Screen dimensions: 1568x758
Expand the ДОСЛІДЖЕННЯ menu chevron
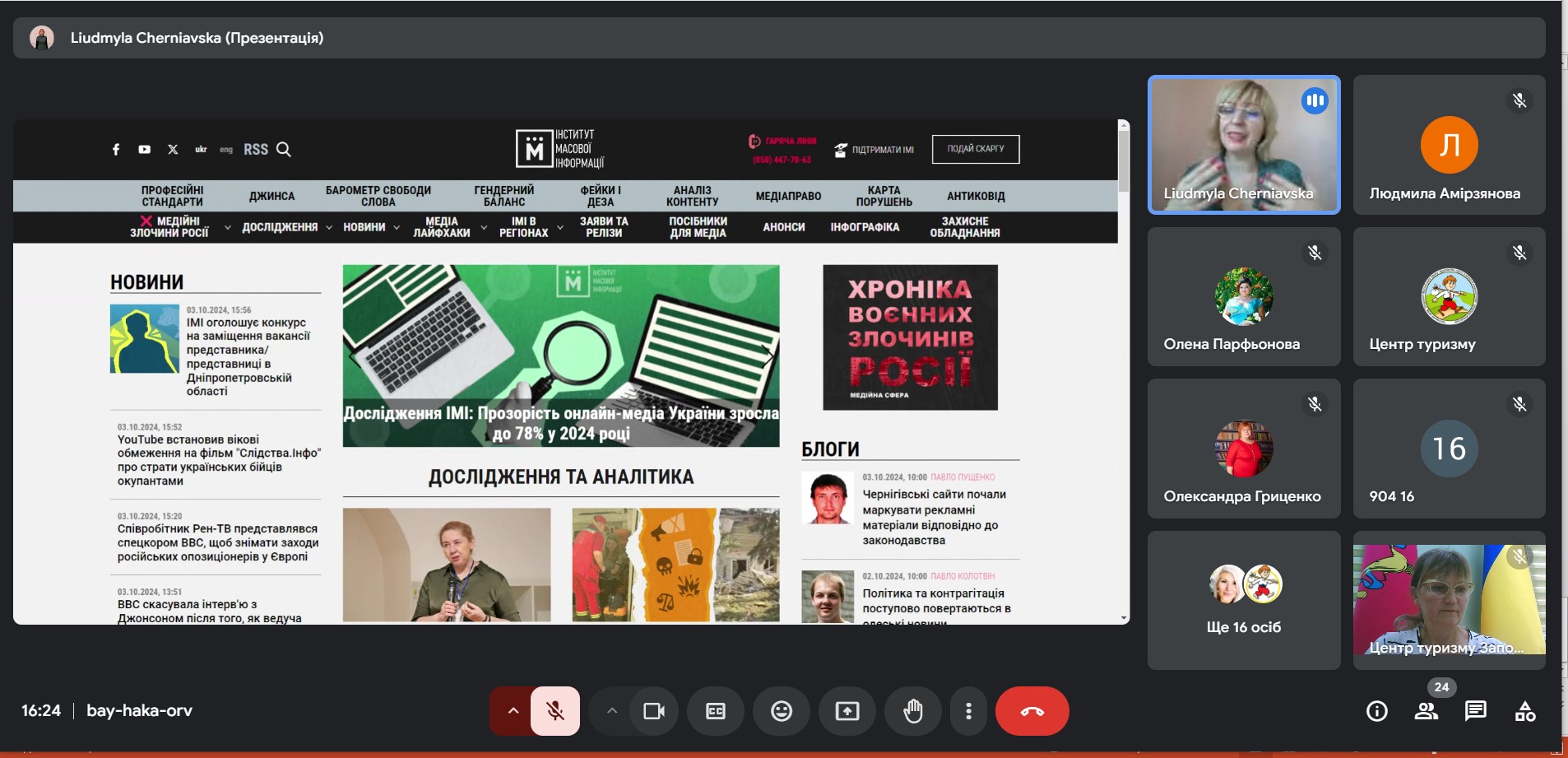coord(329,227)
